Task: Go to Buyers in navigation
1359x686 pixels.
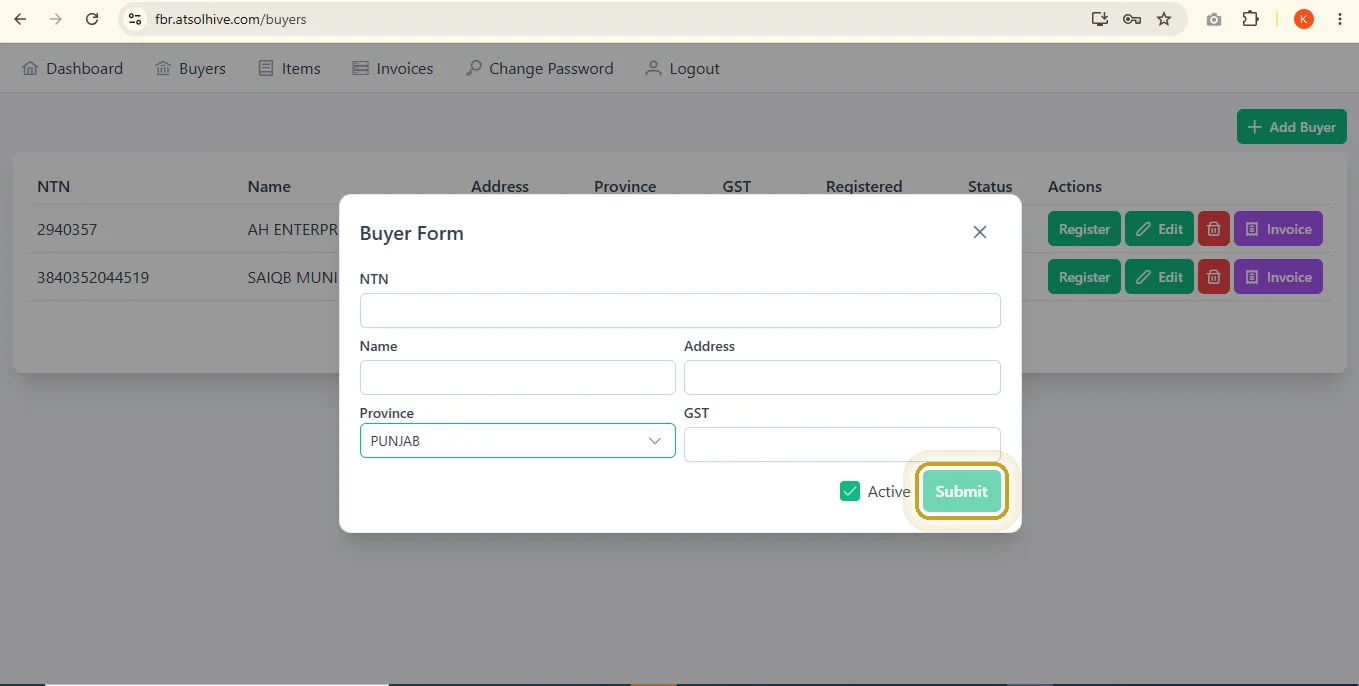Action: tap(190, 68)
